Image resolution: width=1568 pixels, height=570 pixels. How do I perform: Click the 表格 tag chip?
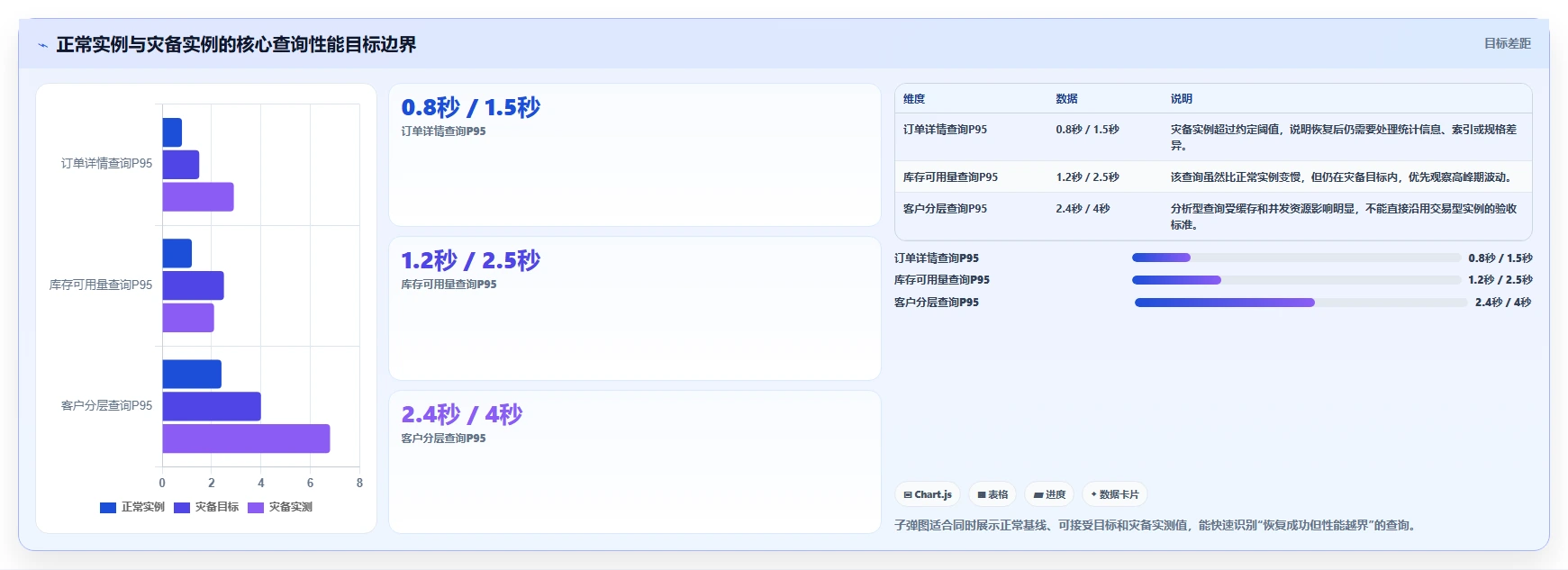point(992,494)
